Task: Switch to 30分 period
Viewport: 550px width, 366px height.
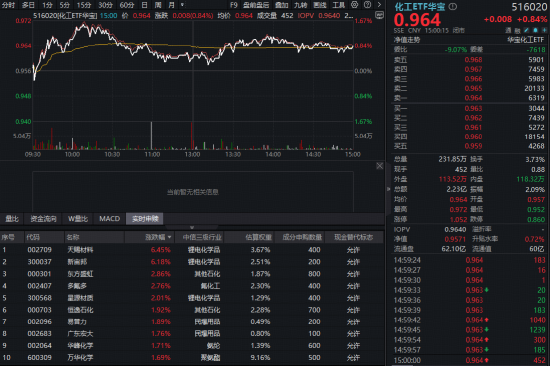Action: click(105, 5)
